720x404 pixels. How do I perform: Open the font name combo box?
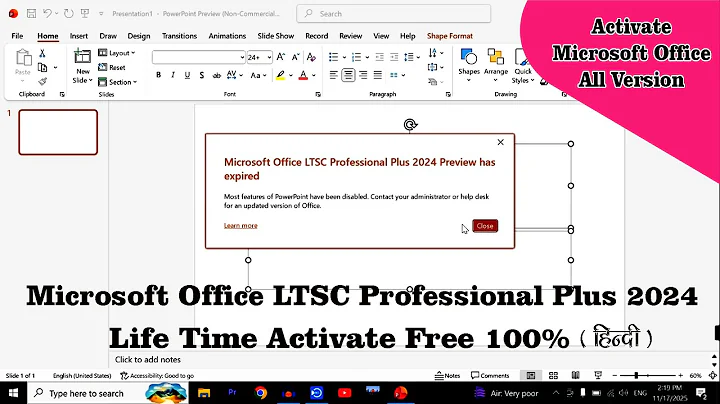[198, 57]
